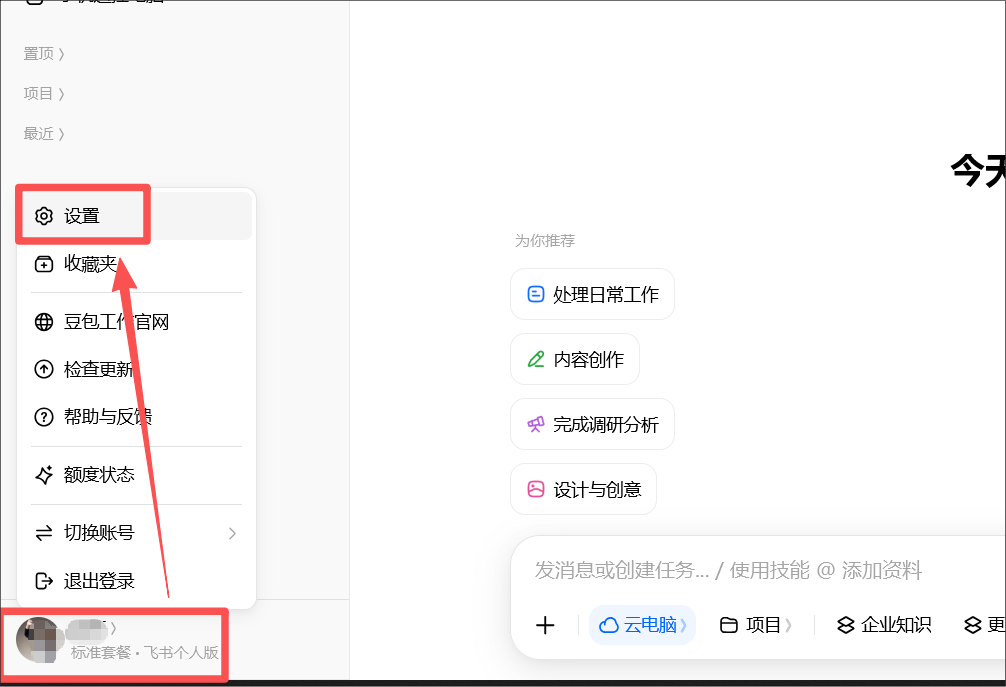The image size is (1006, 687).
Task: Choose the 完成调研分析 suggestion
Action: pos(592,425)
